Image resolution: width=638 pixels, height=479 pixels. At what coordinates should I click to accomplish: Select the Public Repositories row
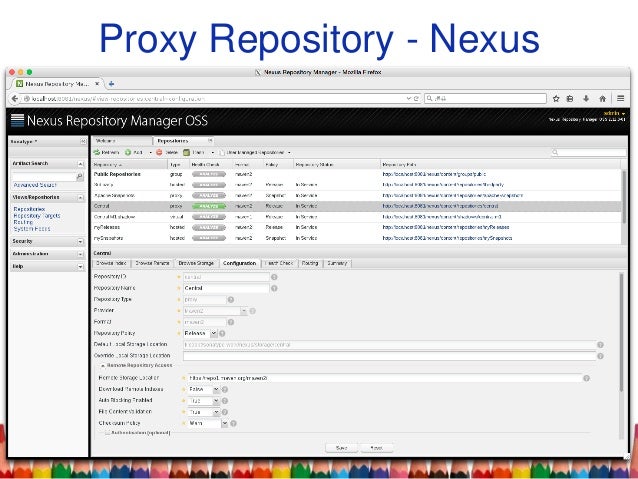coord(357,174)
